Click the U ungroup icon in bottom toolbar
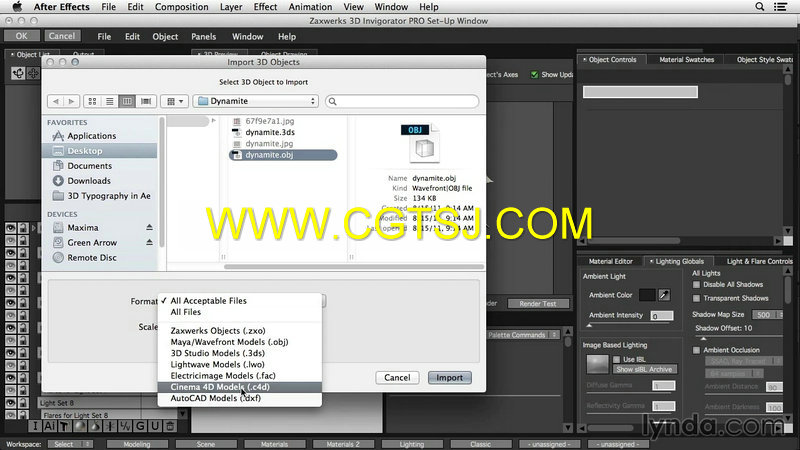 pos(155,426)
